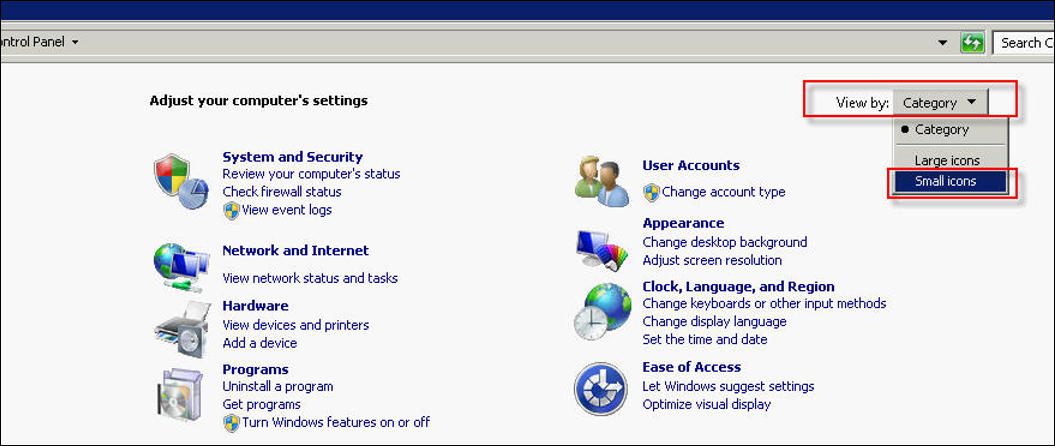Click Optimize visual display
The width and height of the screenshot is (1055, 446).
pyautogui.click(x=706, y=404)
